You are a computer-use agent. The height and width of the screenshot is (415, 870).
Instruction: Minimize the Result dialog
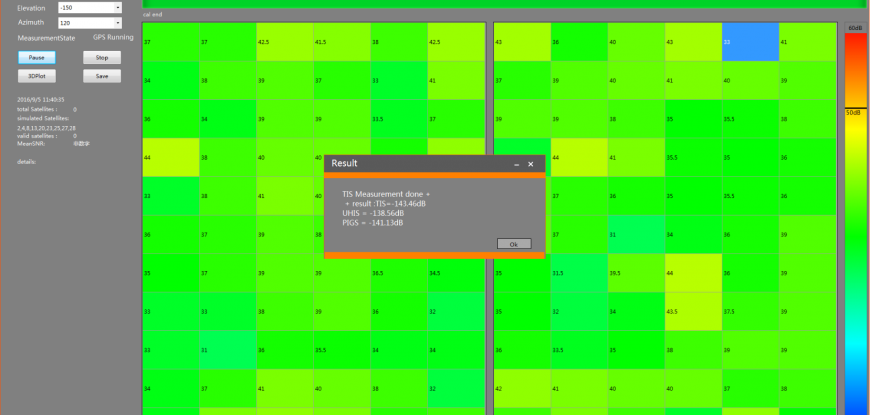point(517,164)
